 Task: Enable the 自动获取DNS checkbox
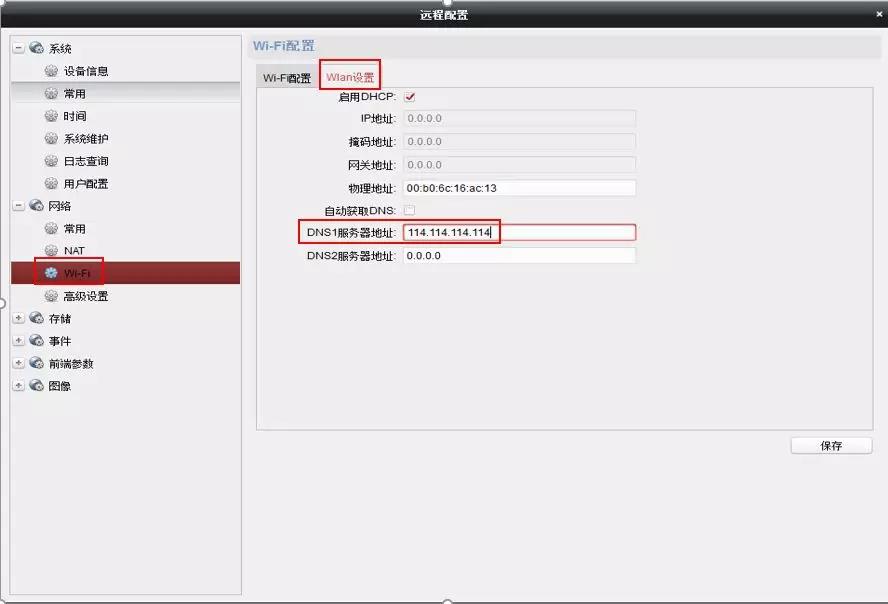pyautogui.click(x=409, y=210)
